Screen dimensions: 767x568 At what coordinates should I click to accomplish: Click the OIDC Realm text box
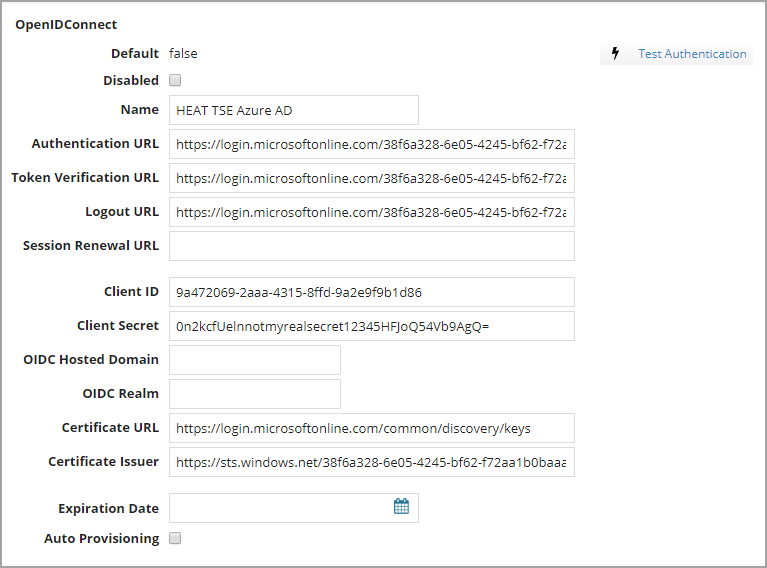pyautogui.click(x=255, y=394)
